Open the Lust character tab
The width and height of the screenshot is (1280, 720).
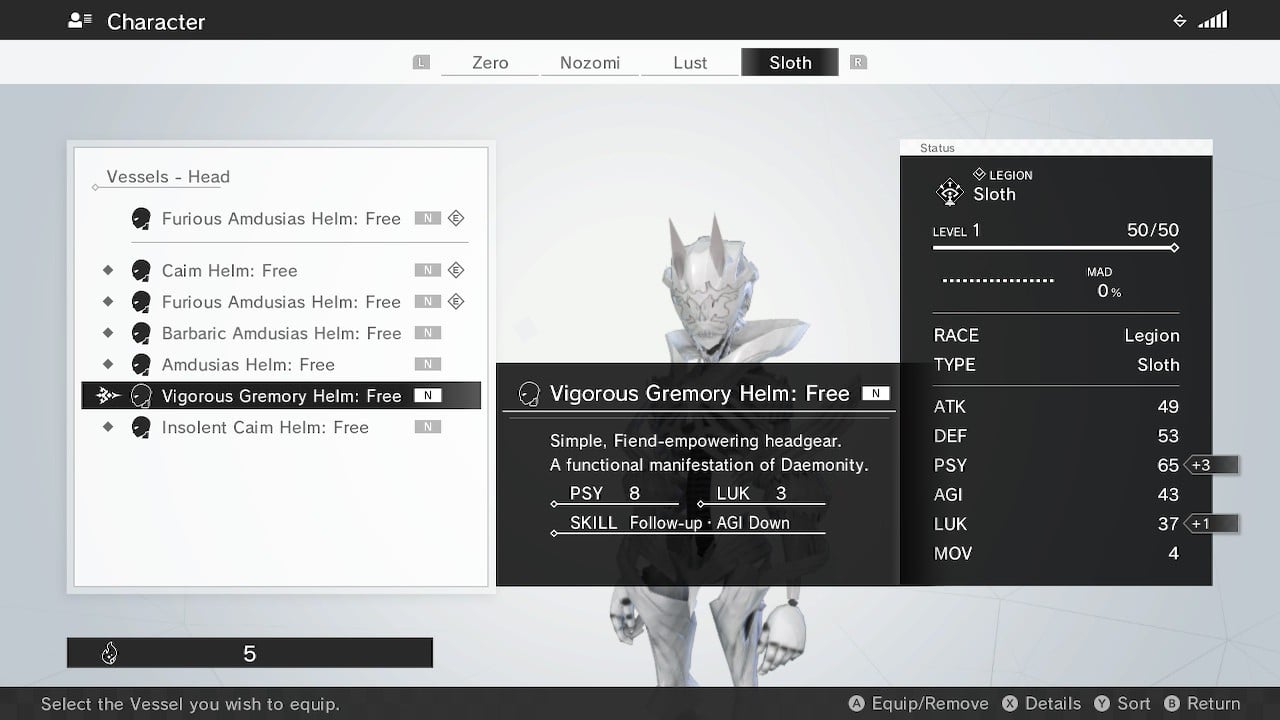690,62
